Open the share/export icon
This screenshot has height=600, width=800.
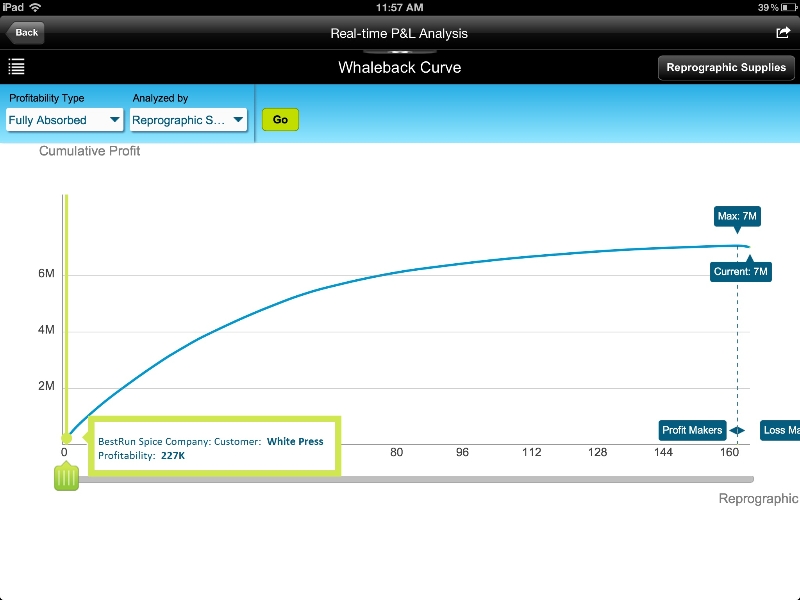pyautogui.click(x=783, y=33)
